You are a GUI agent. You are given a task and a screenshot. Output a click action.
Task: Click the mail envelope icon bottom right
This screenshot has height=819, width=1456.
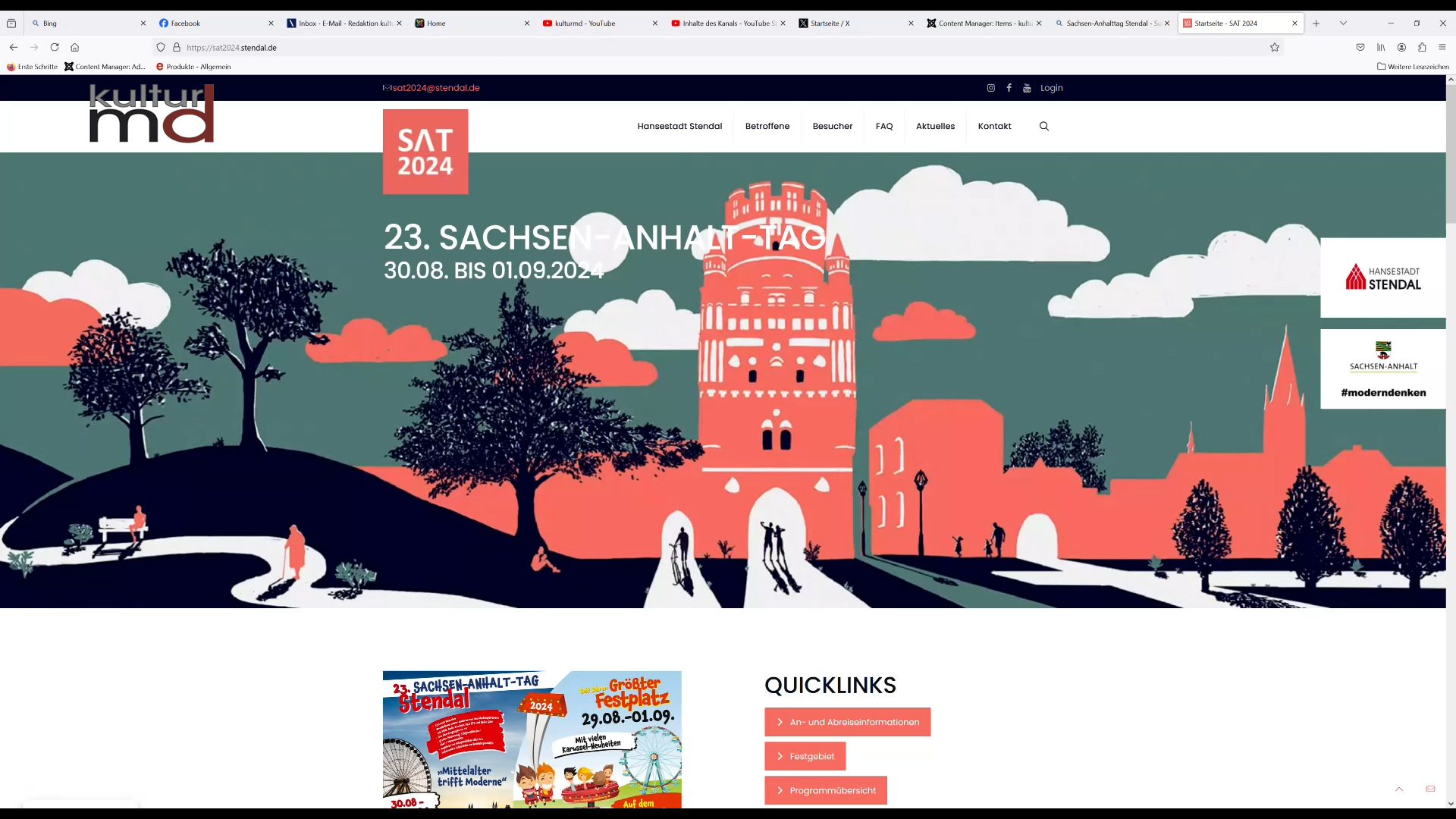pyautogui.click(x=1430, y=789)
